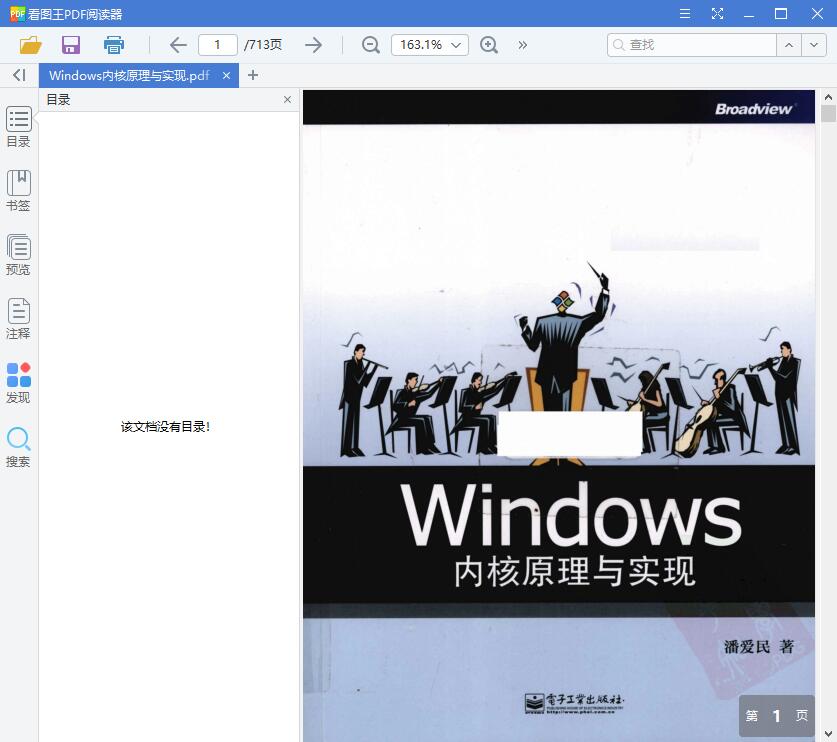
Task: Click the /713页 total pages label
Action: coord(263,45)
